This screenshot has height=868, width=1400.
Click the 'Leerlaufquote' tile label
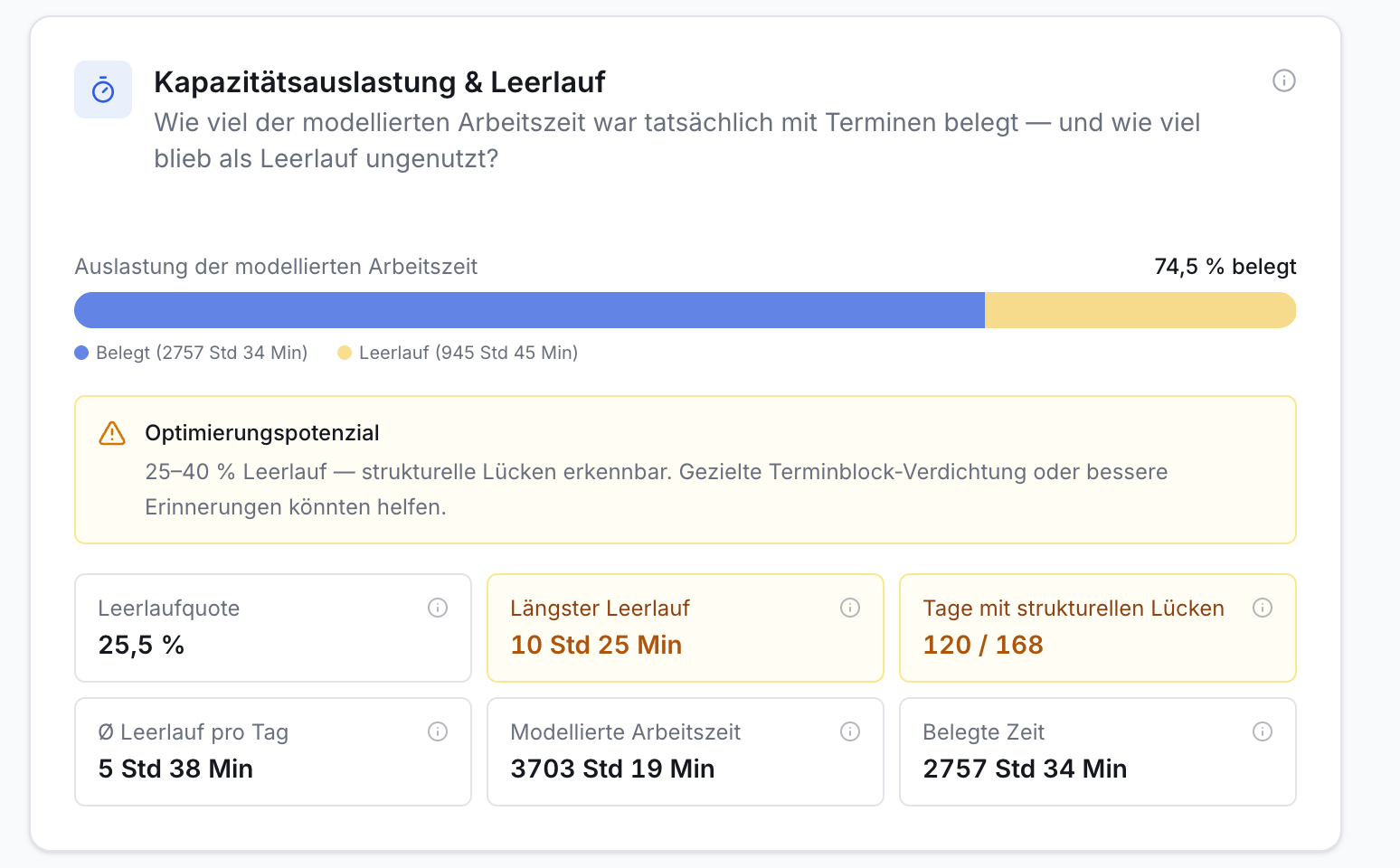(x=169, y=609)
